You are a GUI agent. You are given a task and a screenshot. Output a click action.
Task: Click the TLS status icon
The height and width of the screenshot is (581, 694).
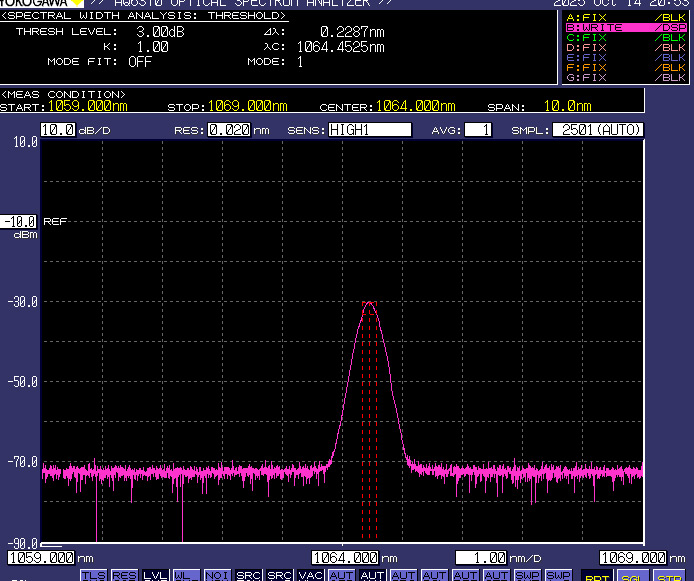pyautogui.click(x=93, y=575)
